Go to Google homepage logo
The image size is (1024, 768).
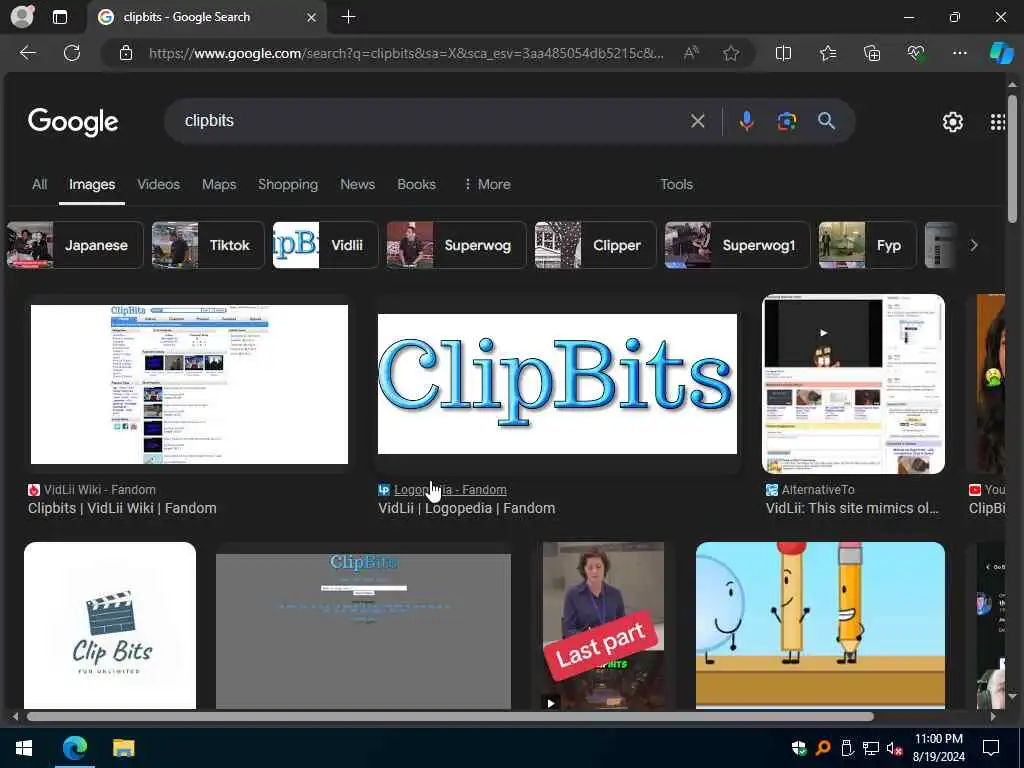[x=73, y=121]
